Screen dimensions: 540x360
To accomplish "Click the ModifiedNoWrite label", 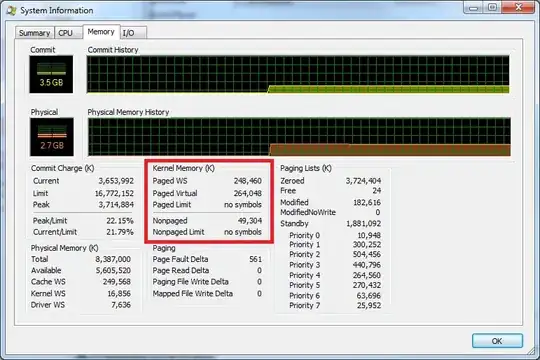I will [x=308, y=212].
